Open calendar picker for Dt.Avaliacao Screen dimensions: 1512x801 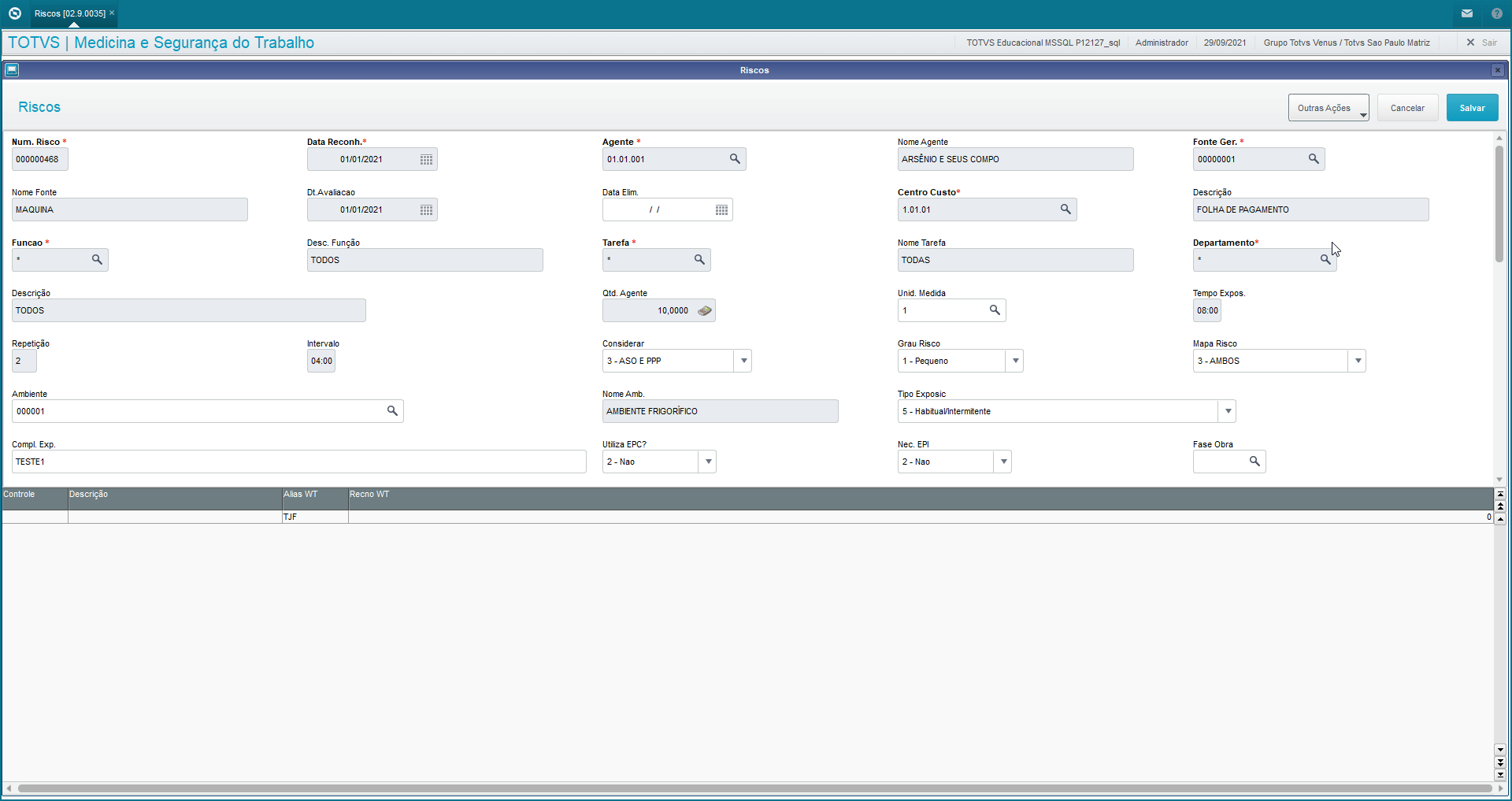426,210
